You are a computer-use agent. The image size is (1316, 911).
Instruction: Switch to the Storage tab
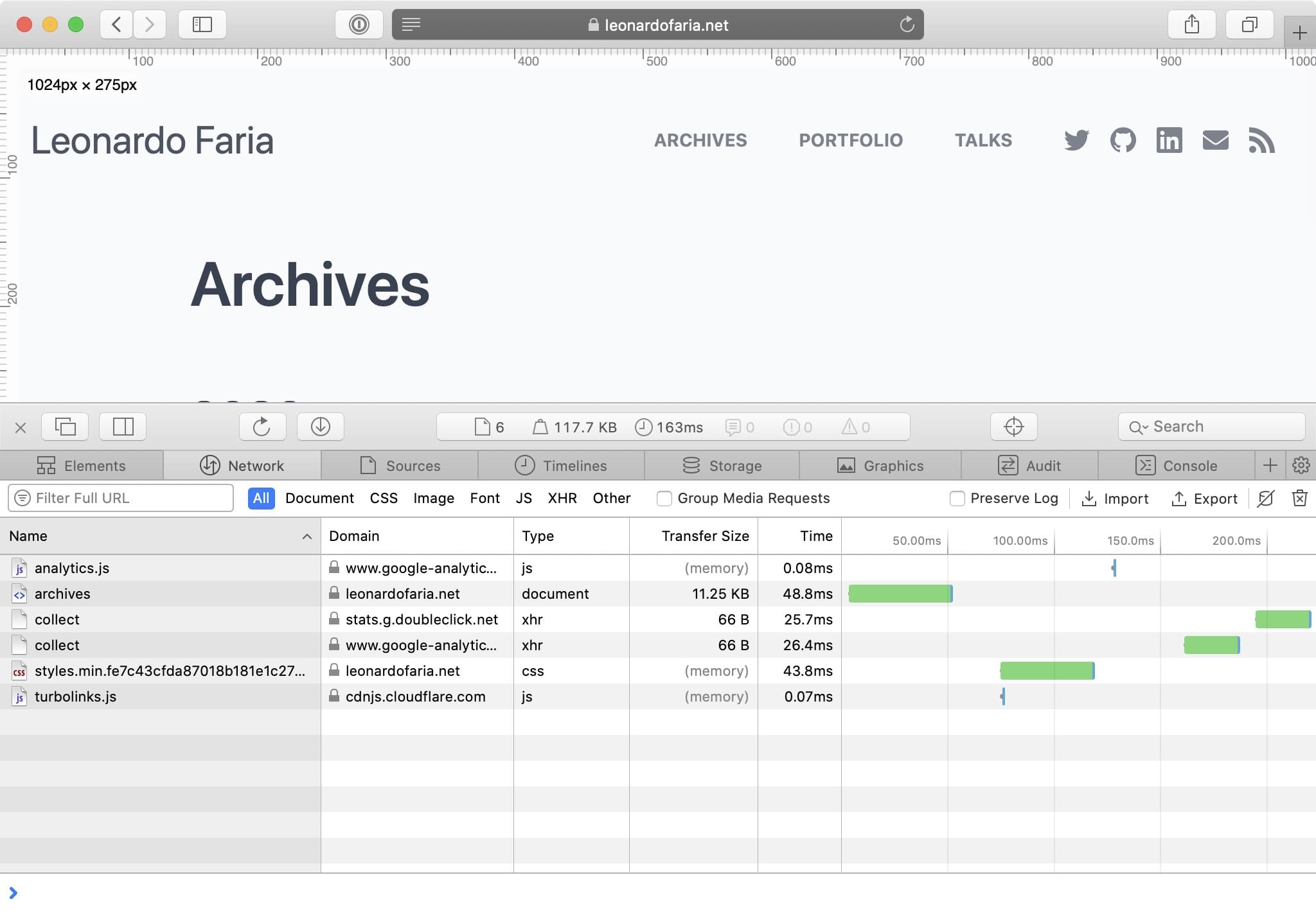click(722, 466)
